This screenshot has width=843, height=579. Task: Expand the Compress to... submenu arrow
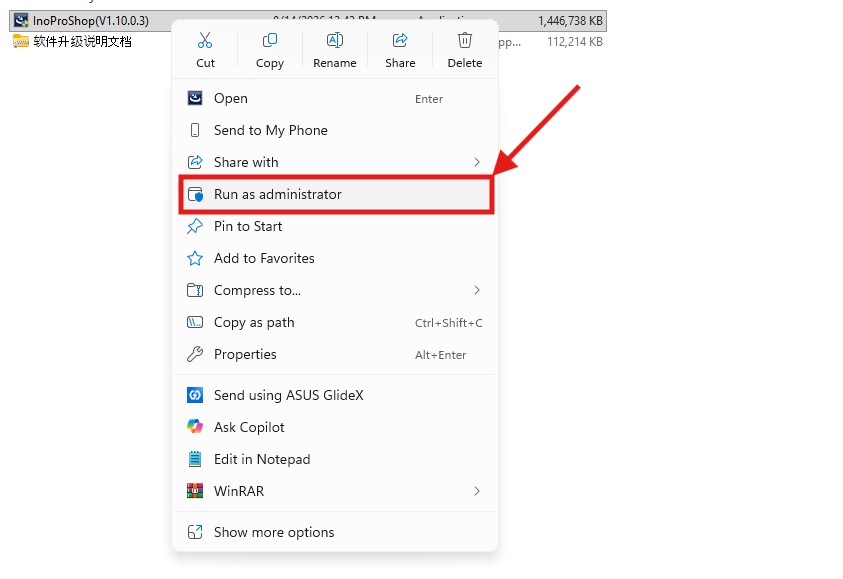click(x=476, y=290)
